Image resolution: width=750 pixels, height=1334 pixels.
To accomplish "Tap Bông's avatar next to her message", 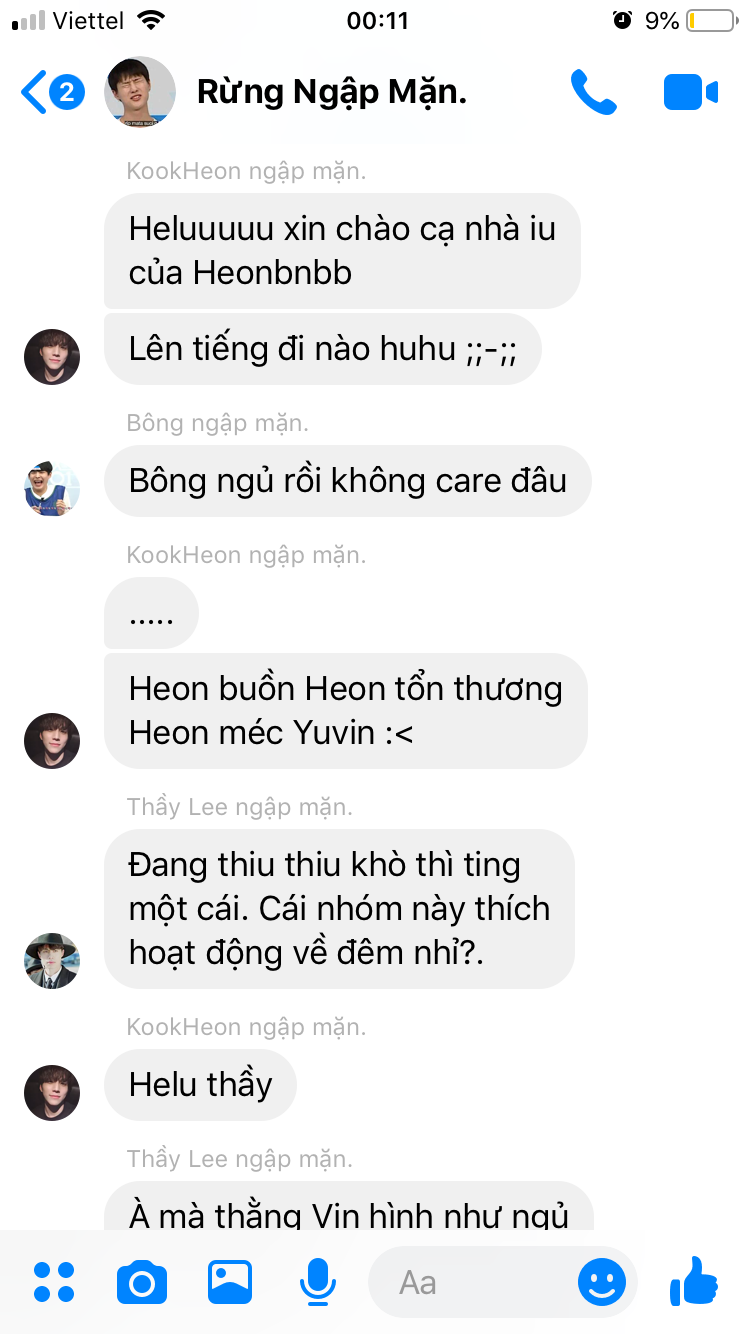I will tap(52, 489).
